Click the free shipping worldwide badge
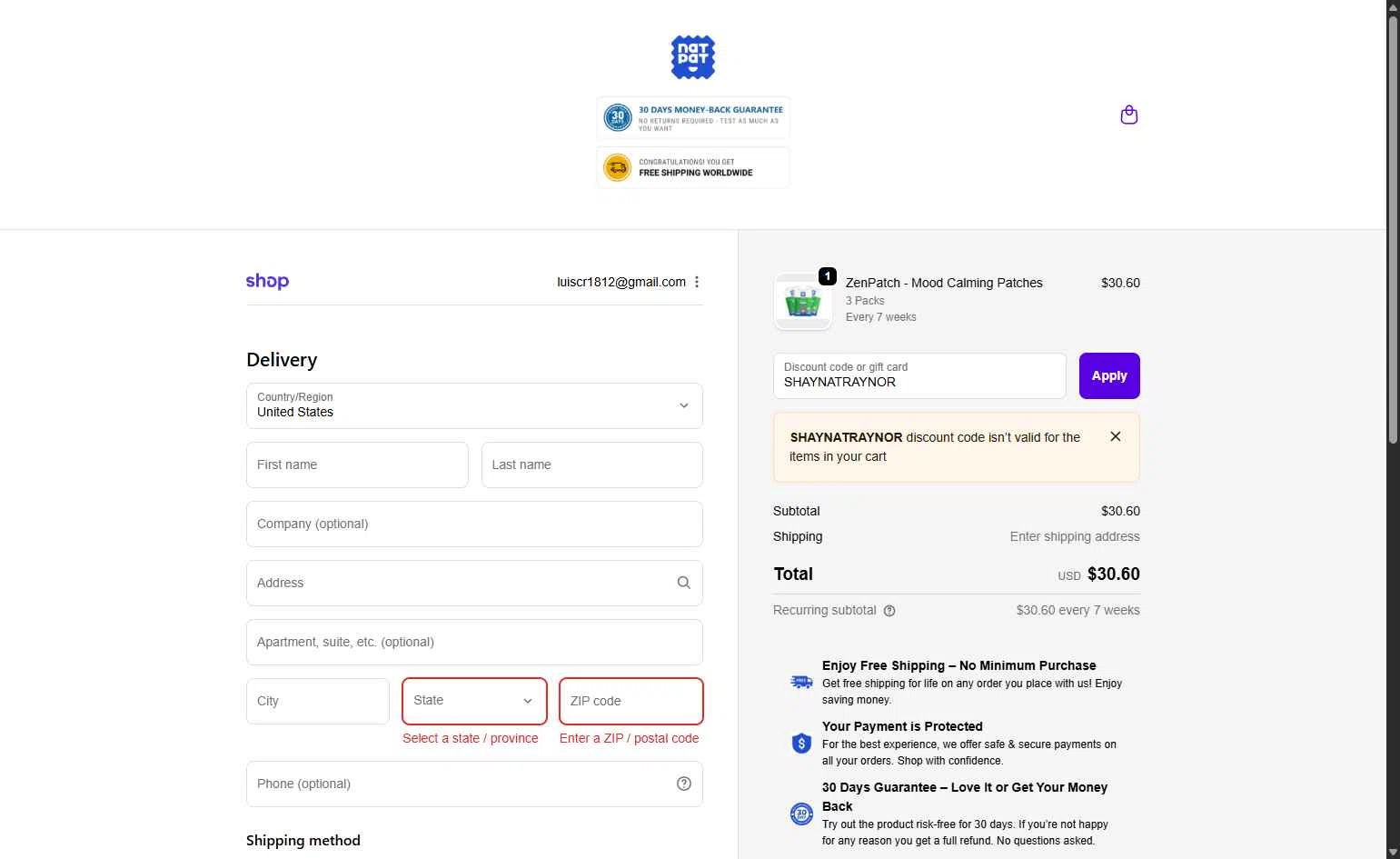This screenshot has height=859, width=1400. tap(693, 167)
